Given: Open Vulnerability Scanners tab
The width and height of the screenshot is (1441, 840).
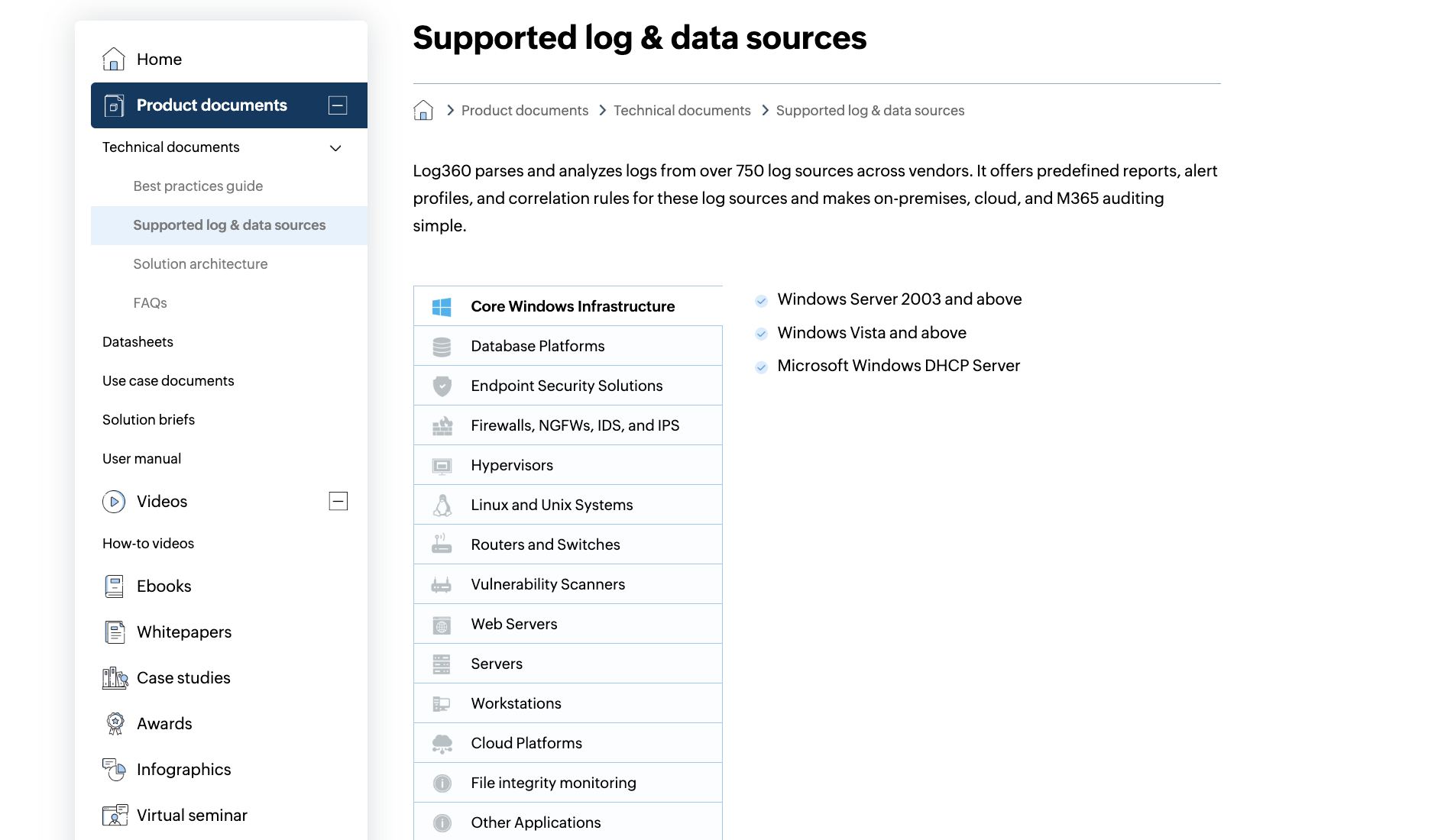Looking at the screenshot, I should pos(568,584).
